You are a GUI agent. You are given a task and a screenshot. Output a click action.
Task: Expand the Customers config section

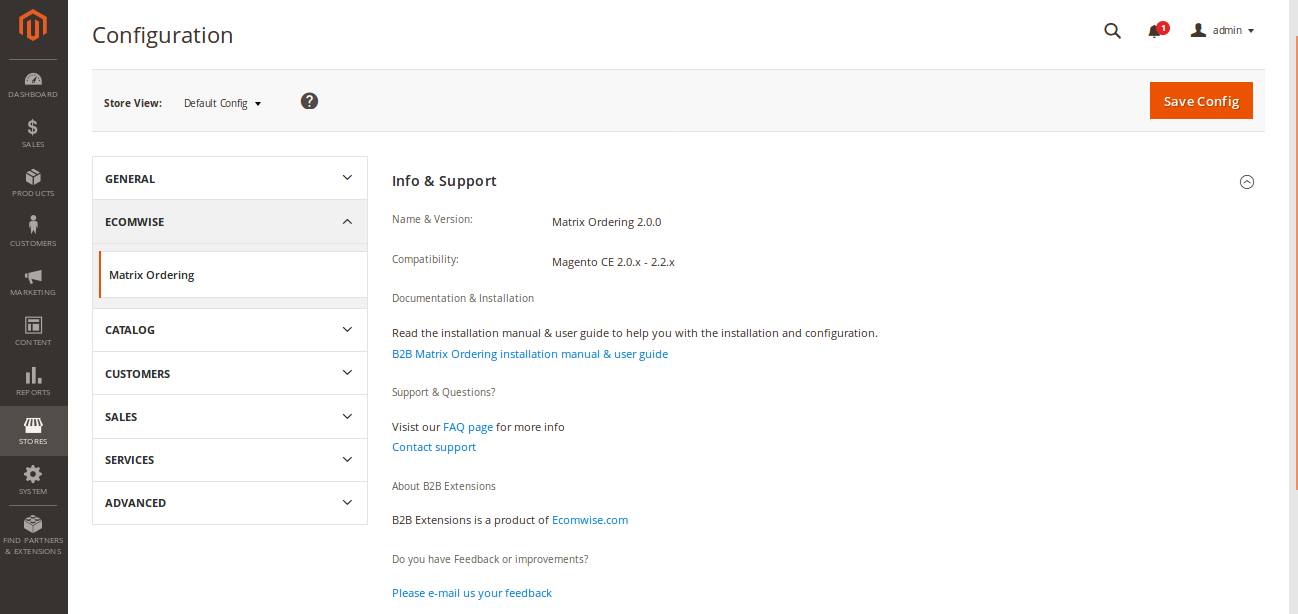coord(229,373)
